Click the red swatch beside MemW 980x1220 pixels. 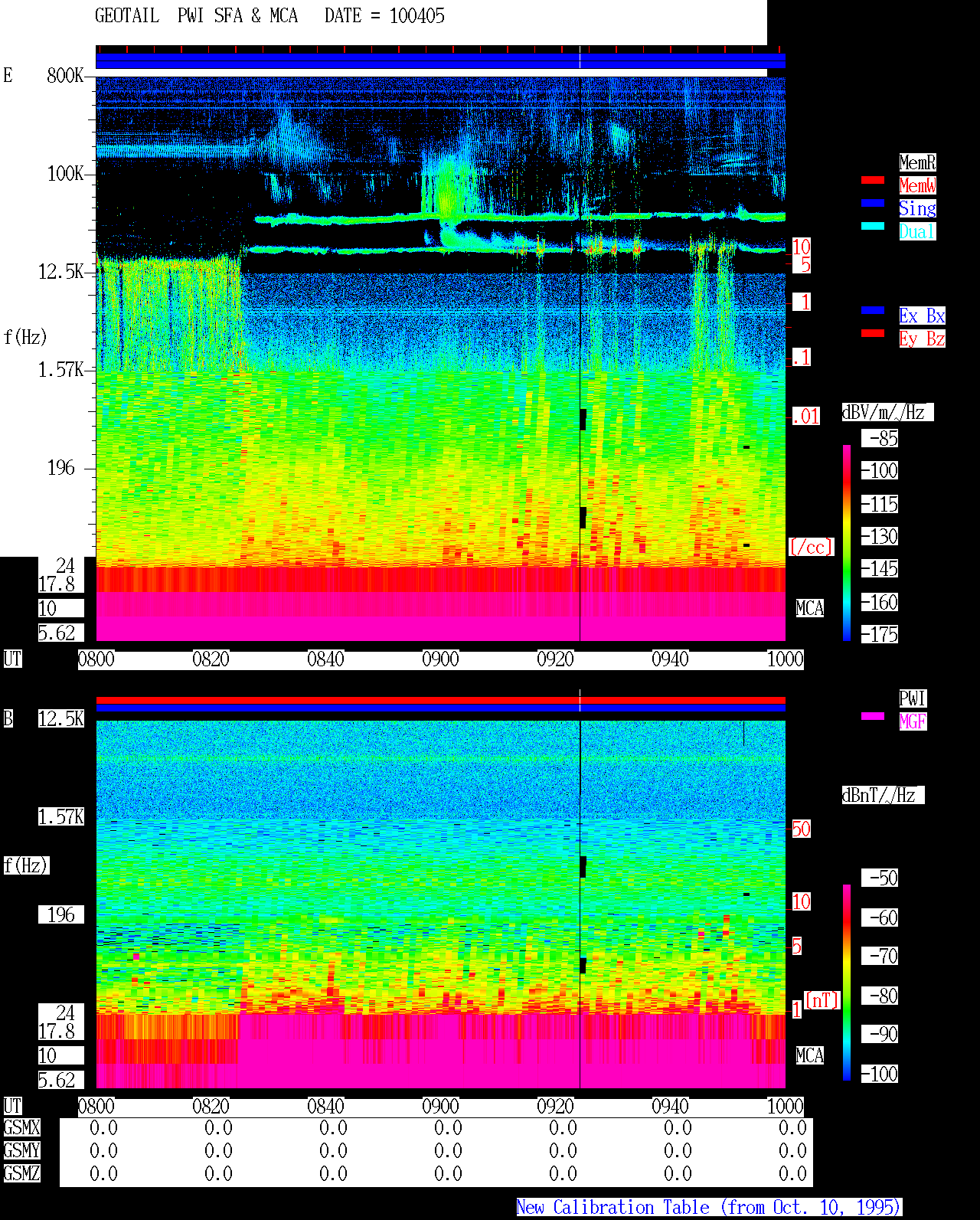[873, 180]
